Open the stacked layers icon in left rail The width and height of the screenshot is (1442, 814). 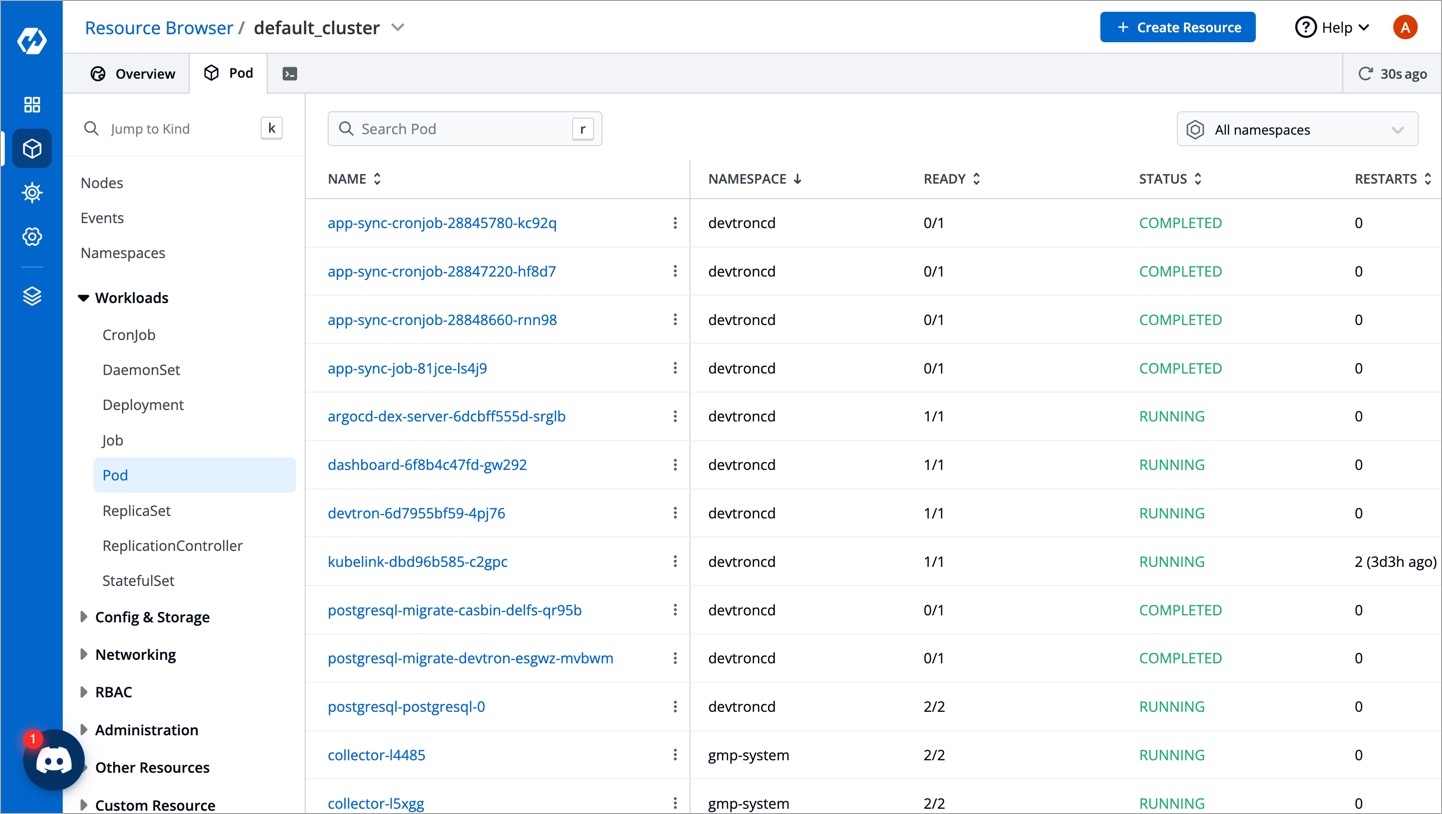coord(32,297)
